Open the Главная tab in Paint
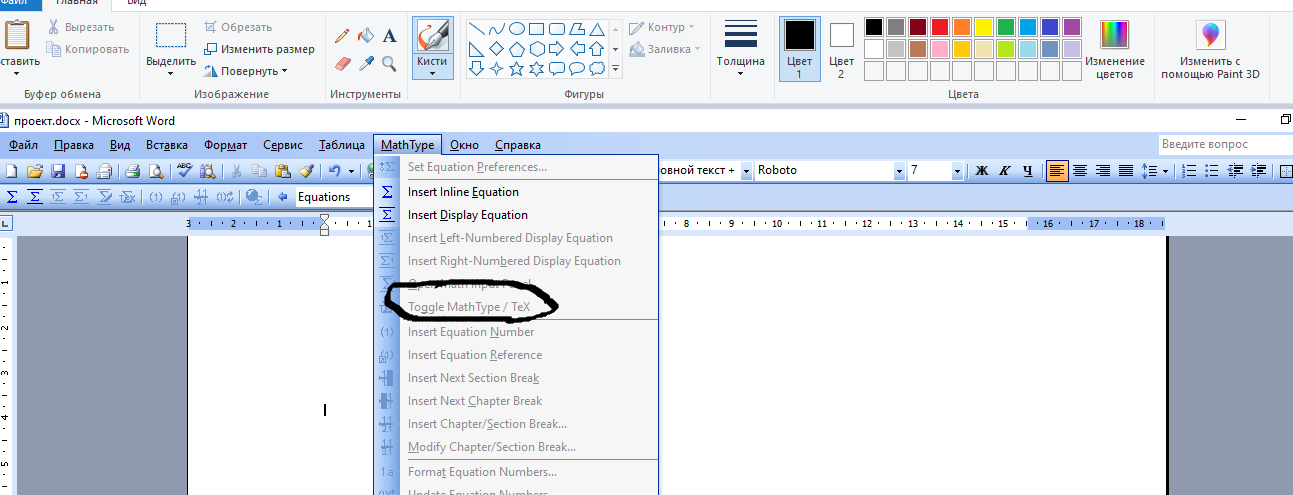This screenshot has height=495, width=1293. pyautogui.click(x=76, y=3)
